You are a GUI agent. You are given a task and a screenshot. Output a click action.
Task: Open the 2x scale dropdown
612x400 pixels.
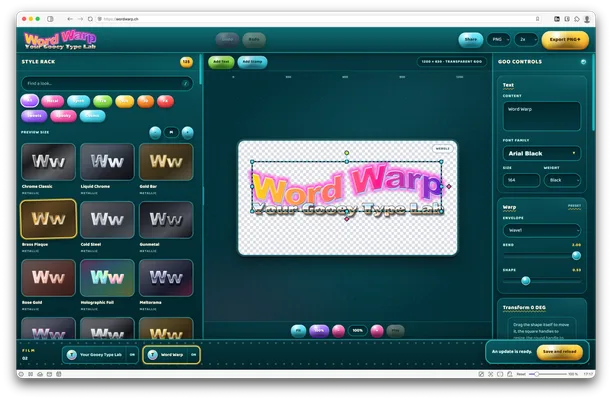pyautogui.click(x=525, y=39)
